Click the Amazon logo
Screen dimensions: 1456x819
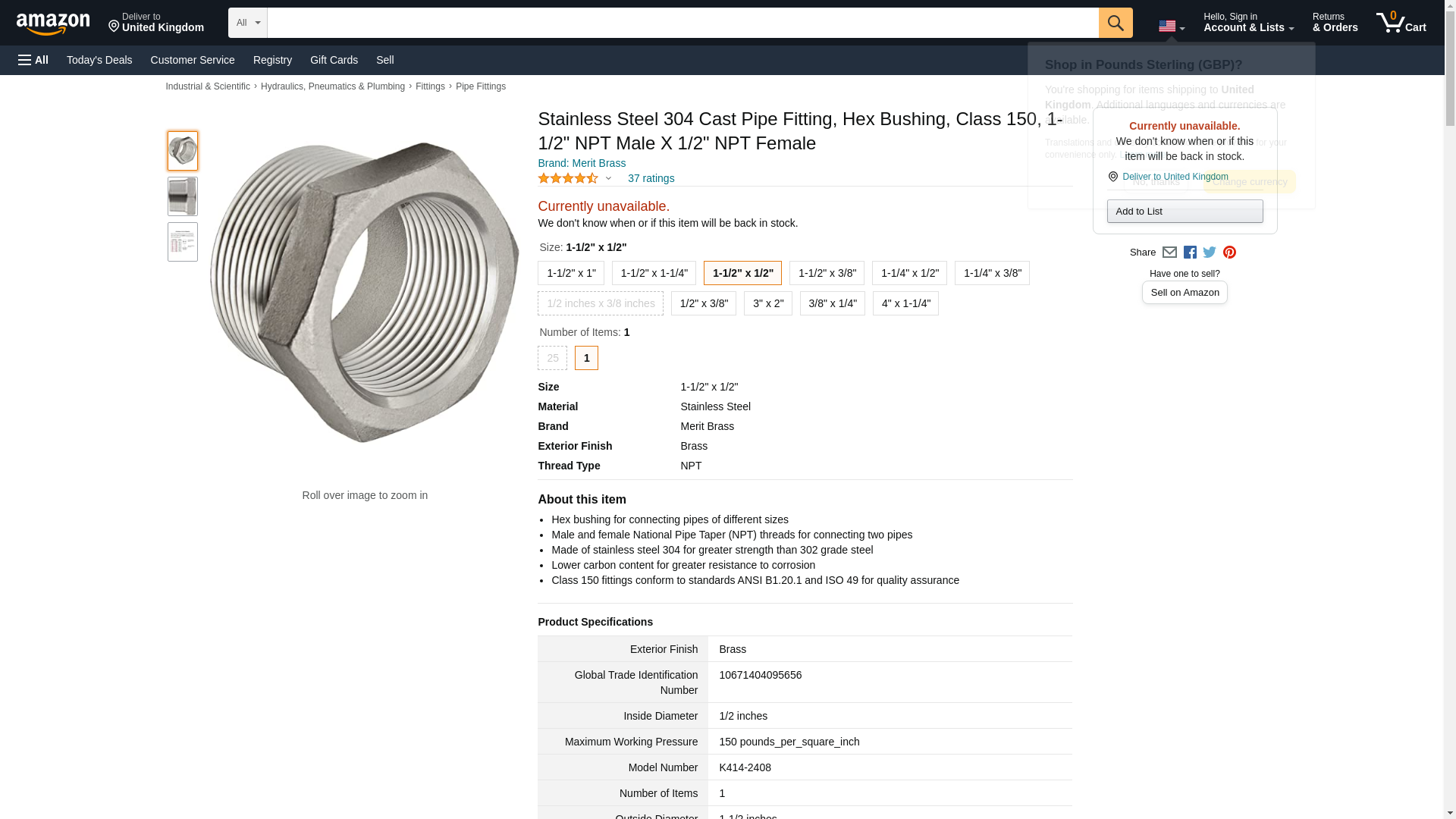coord(53,24)
